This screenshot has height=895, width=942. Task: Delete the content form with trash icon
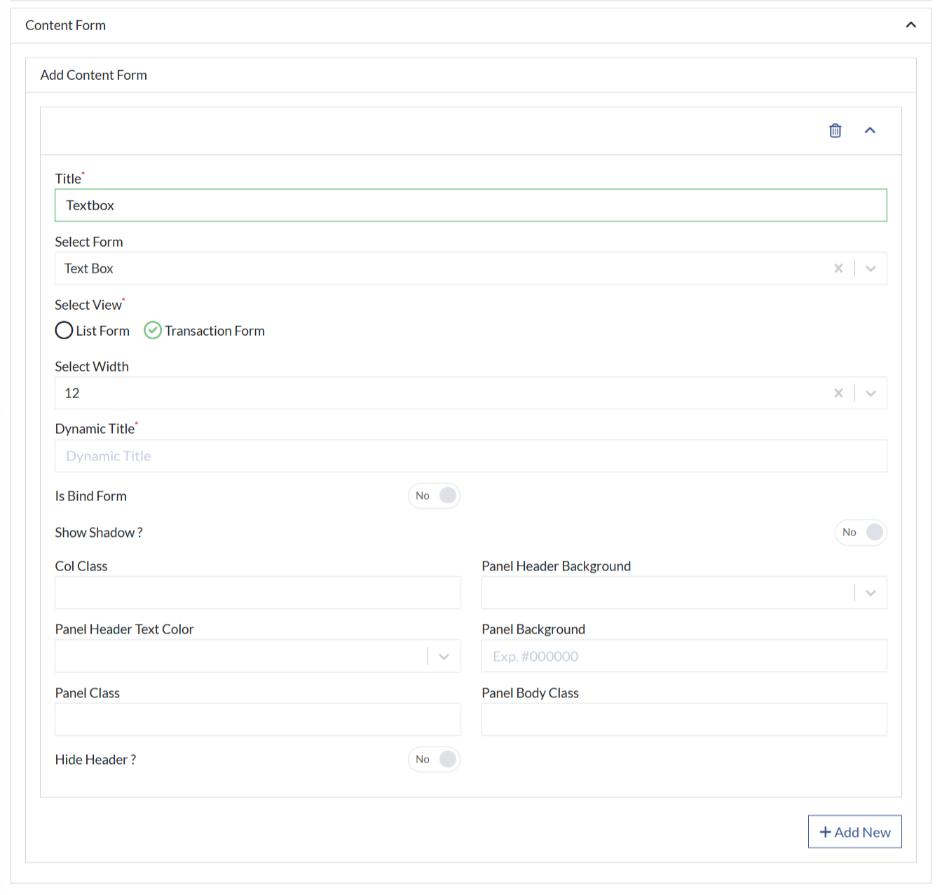tap(835, 130)
